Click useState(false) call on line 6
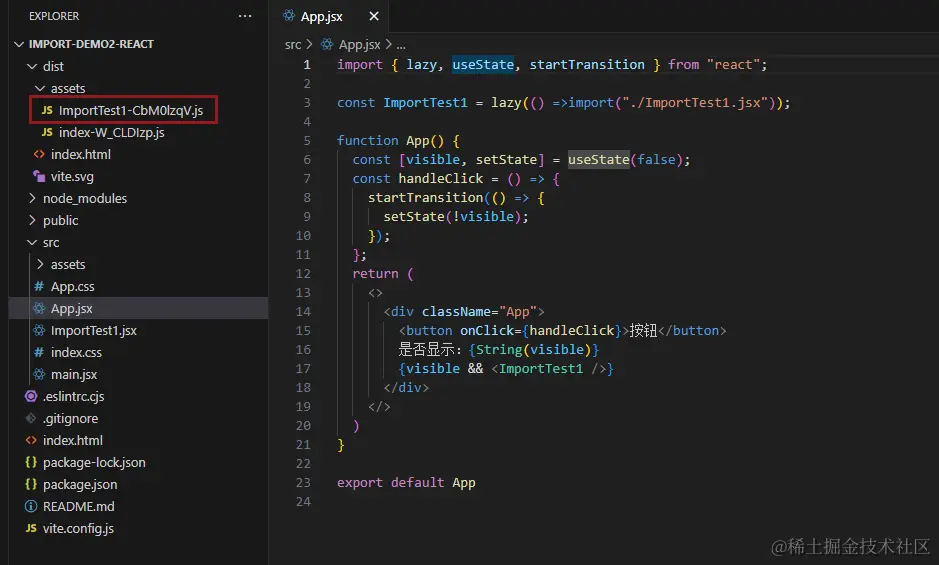The height and width of the screenshot is (565, 939). pyautogui.click(x=625, y=160)
